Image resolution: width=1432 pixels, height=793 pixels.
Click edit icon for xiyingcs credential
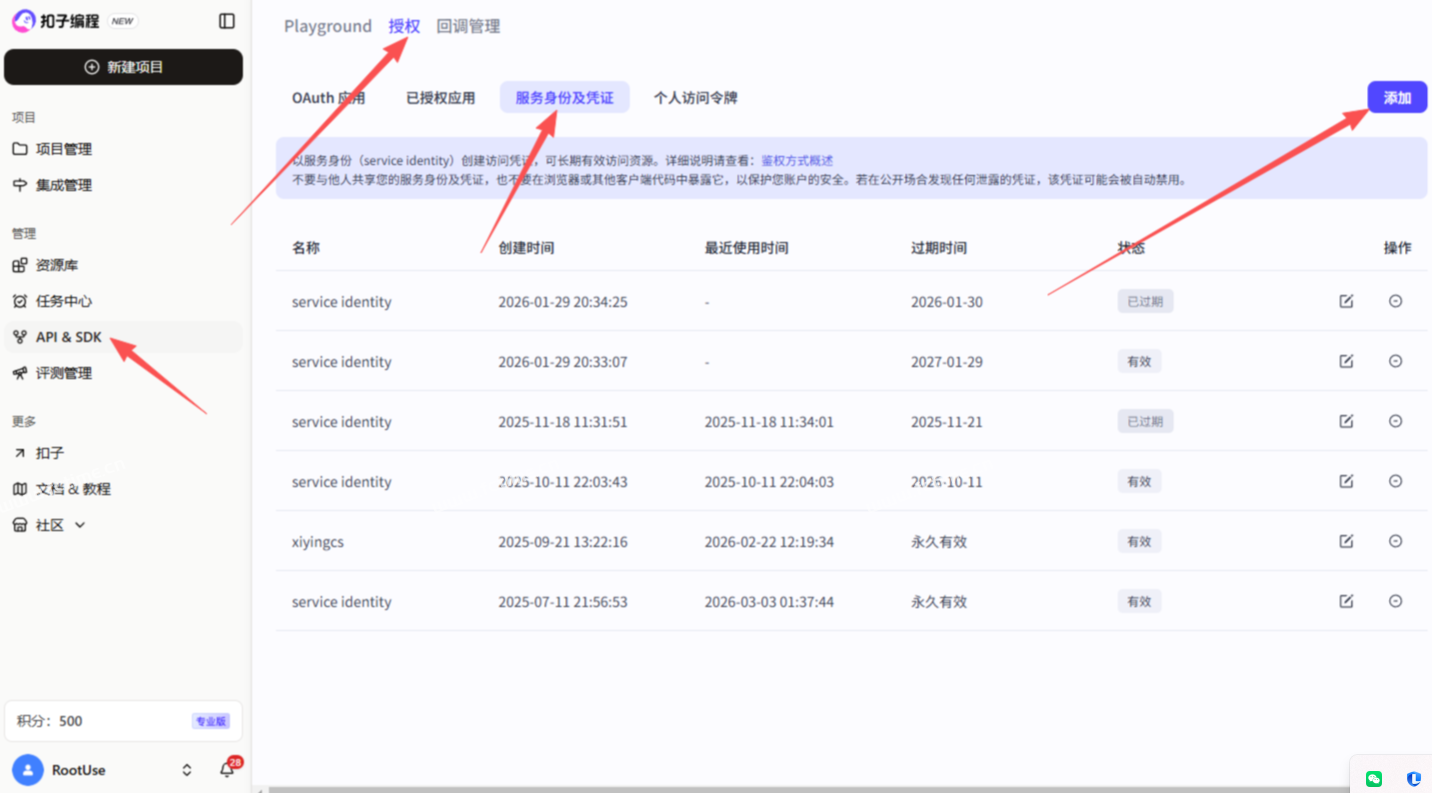click(1346, 541)
